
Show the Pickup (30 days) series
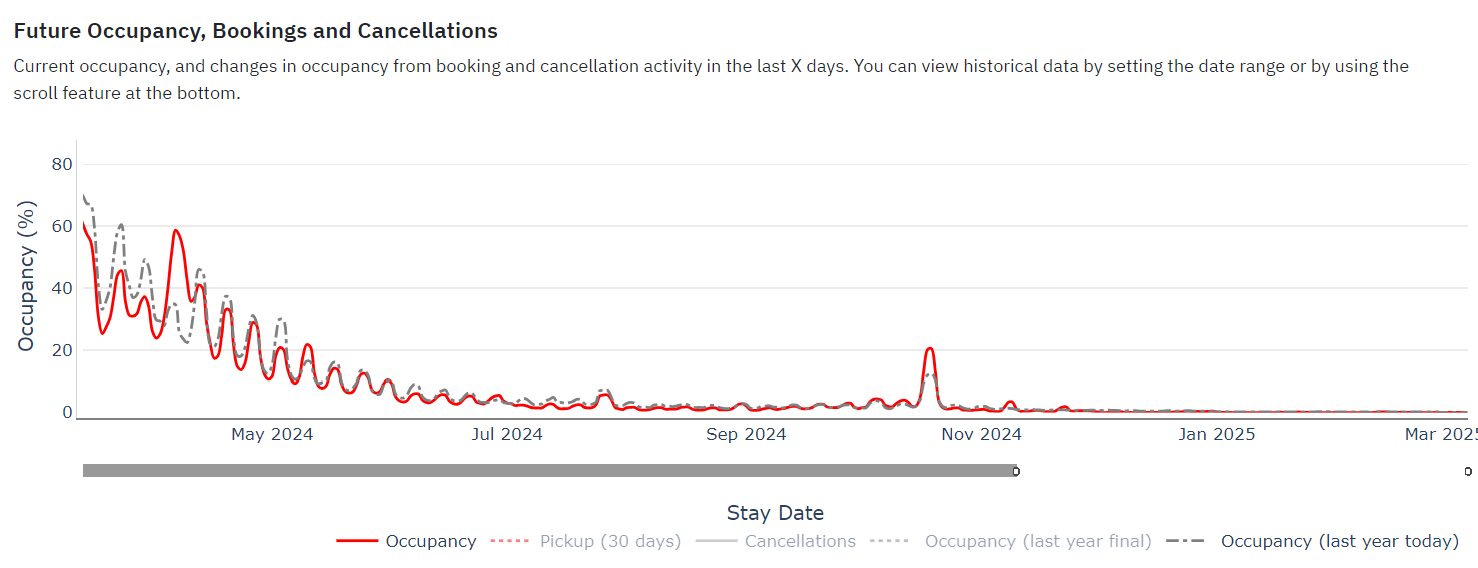point(610,541)
